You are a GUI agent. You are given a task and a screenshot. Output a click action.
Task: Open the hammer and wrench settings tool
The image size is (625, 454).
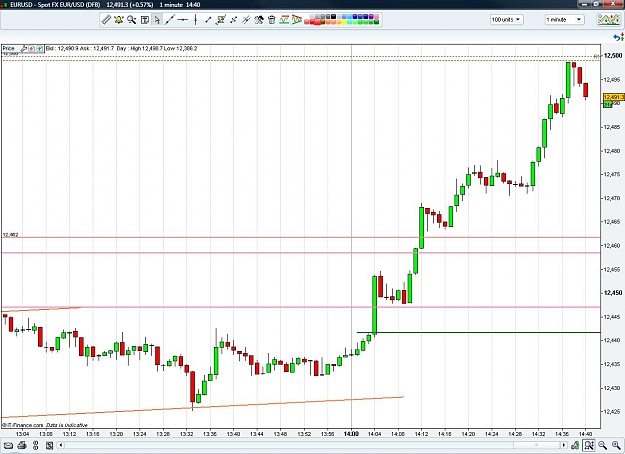pos(259,20)
